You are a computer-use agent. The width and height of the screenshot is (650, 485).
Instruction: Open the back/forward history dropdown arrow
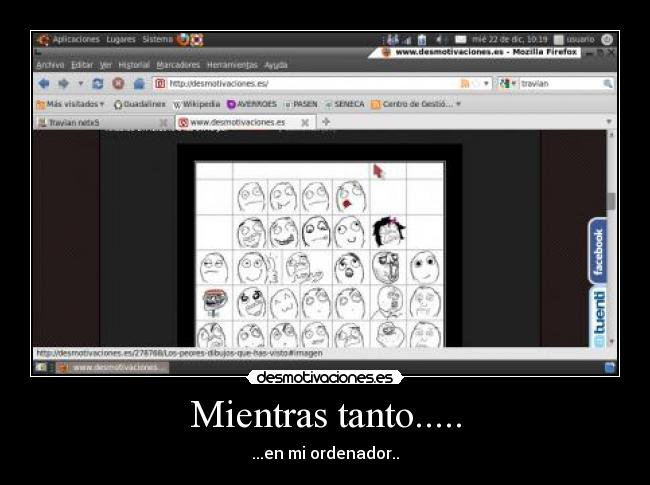(x=81, y=83)
